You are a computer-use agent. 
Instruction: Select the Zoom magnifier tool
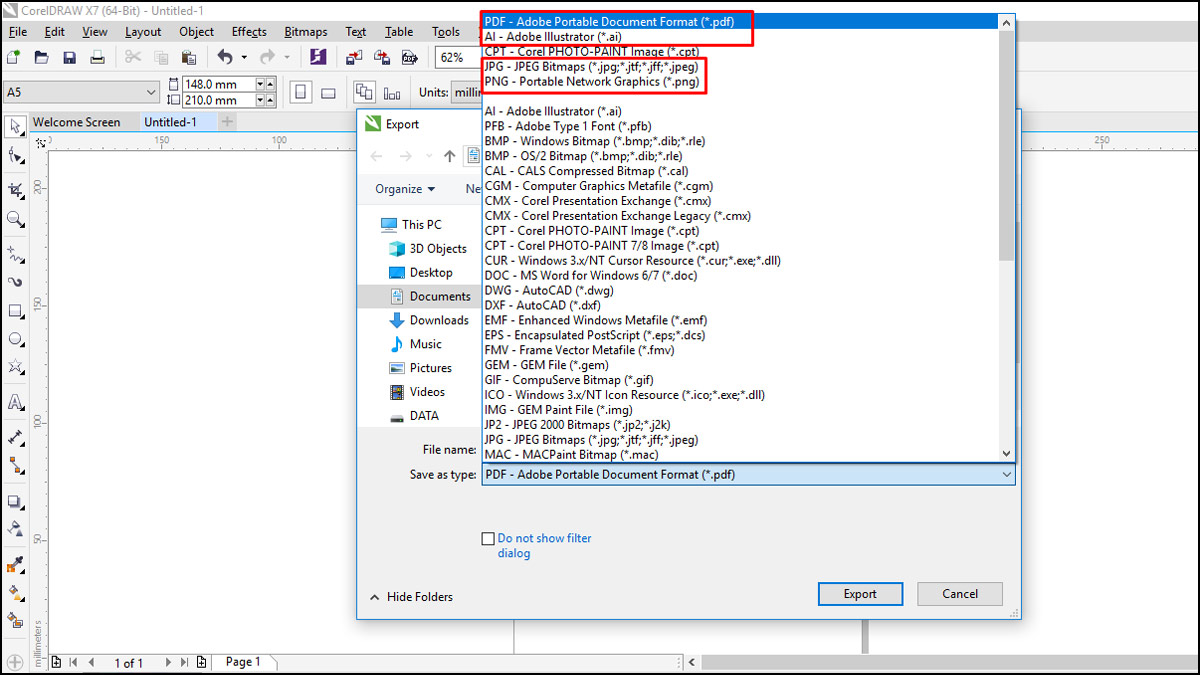click(15, 219)
